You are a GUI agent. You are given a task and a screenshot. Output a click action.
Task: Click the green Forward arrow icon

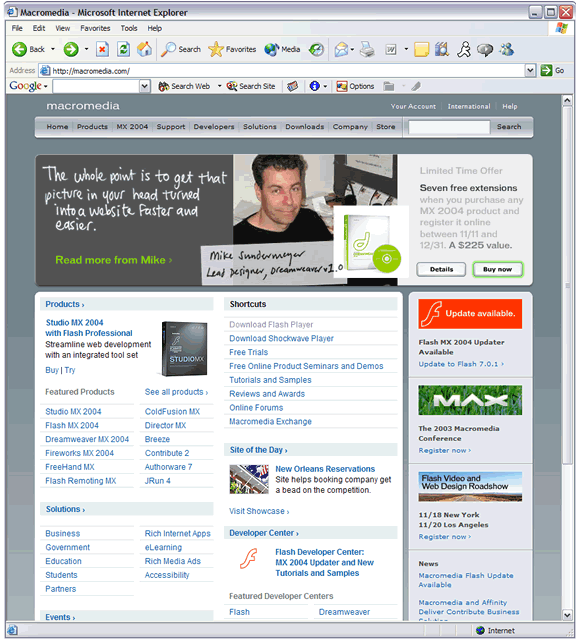tap(71, 49)
